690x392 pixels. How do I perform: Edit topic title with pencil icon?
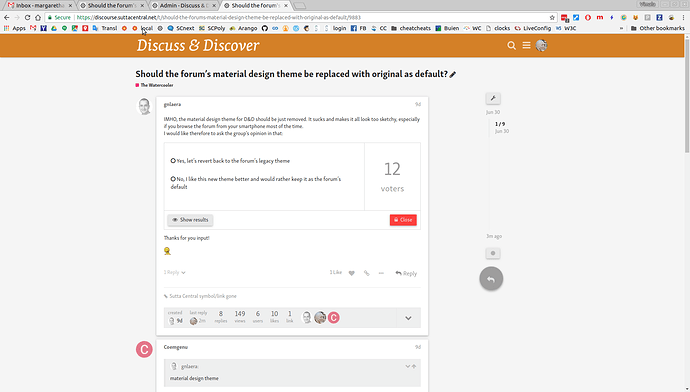pos(452,74)
